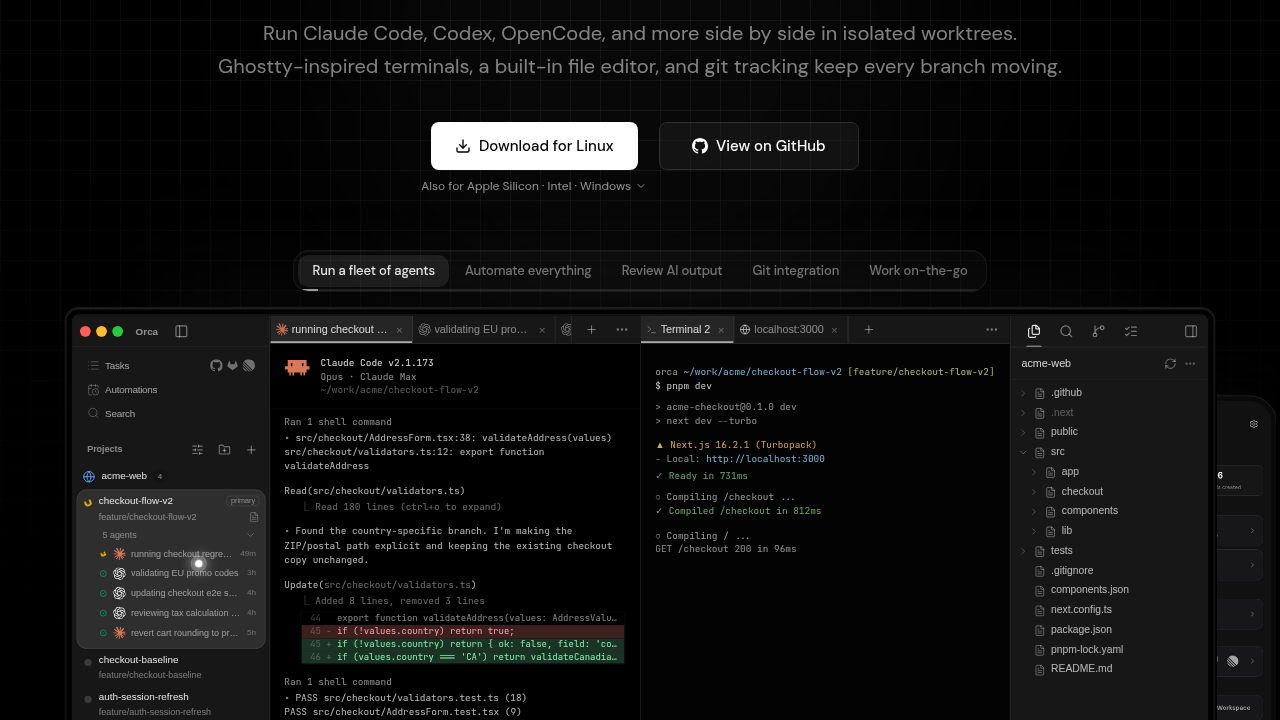This screenshot has width=1280, height=720.
Task: Click the Linear icon in the Tasks row
Action: pyautogui.click(x=249, y=366)
